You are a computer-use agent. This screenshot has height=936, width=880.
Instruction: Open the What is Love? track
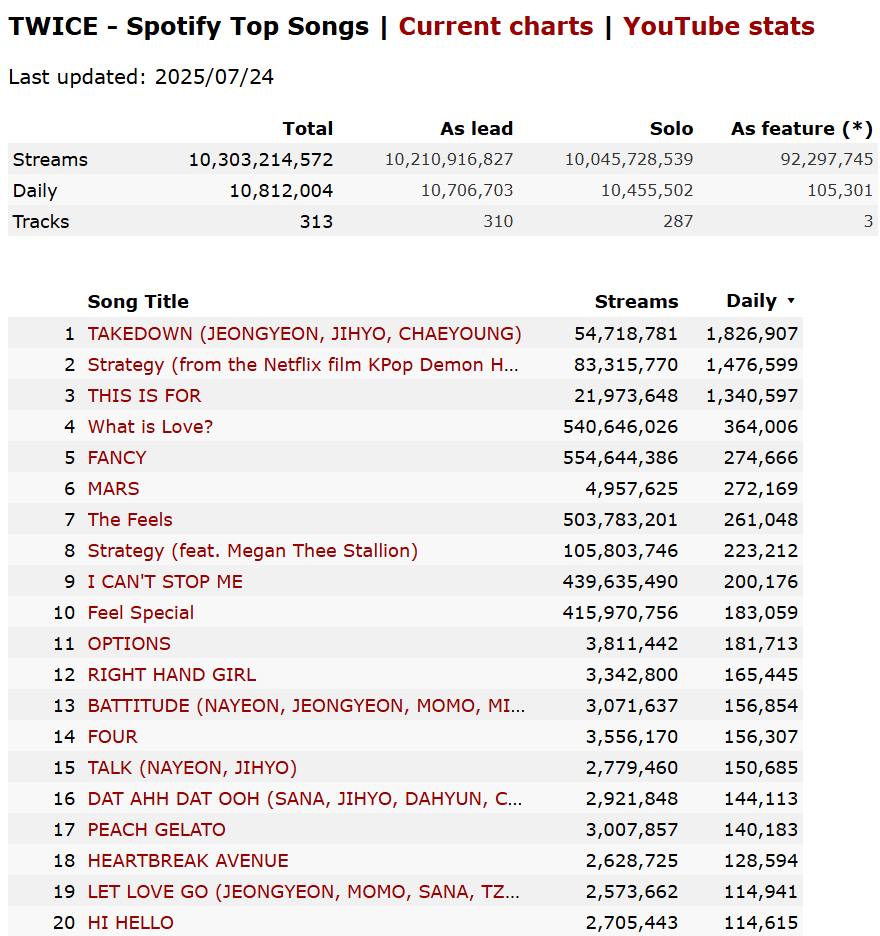pyautogui.click(x=150, y=427)
